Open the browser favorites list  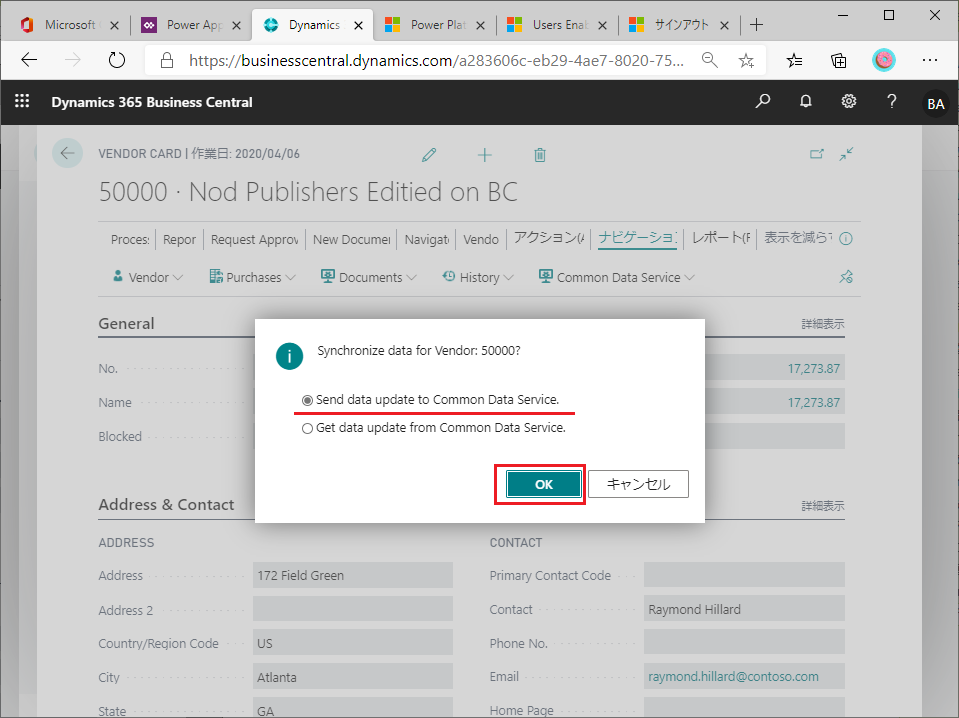794,60
